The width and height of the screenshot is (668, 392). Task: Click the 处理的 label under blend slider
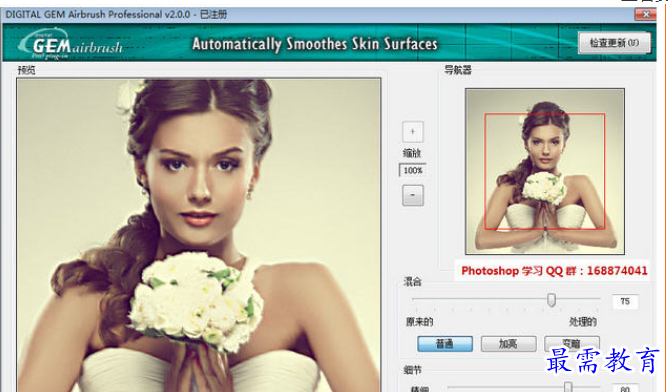tap(583, 322)
